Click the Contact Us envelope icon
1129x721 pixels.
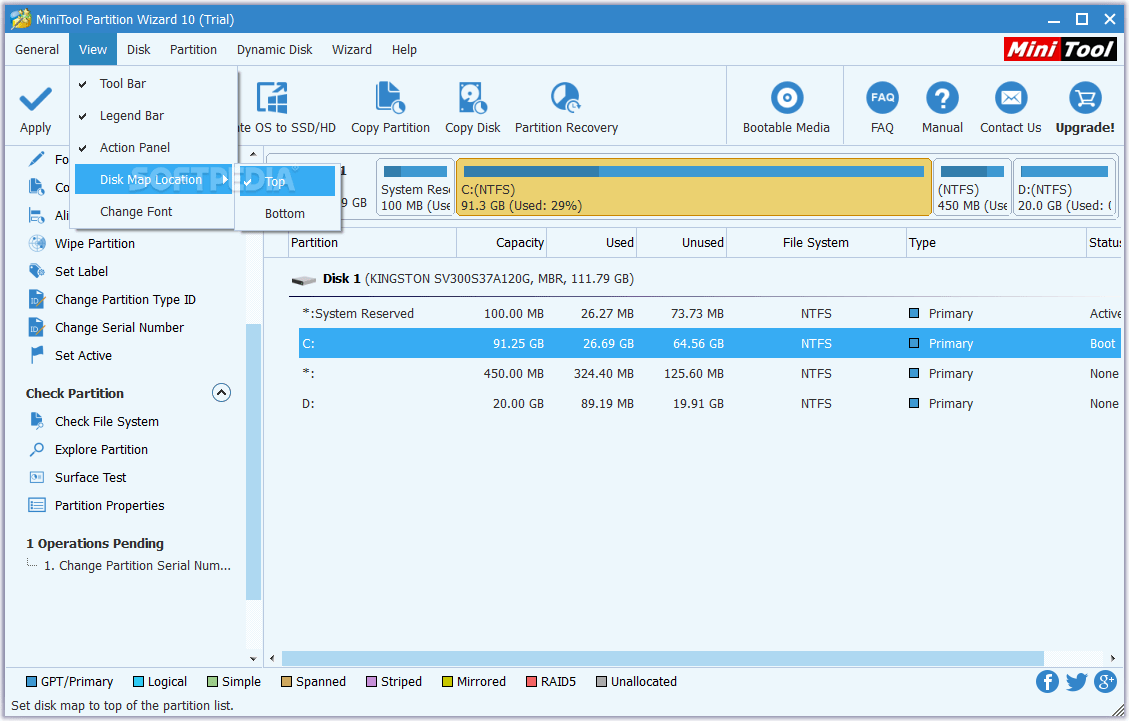click(x=1011, y=98)
